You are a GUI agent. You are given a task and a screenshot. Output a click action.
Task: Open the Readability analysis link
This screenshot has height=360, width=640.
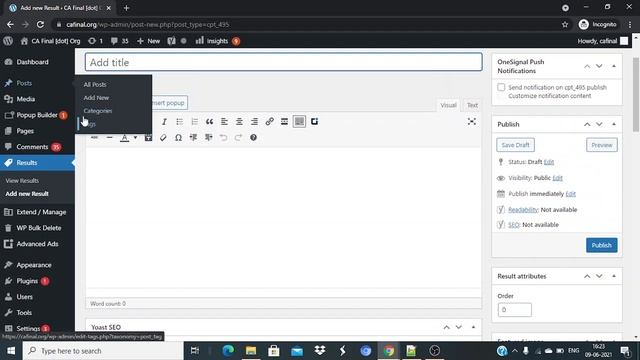(x=523, y=210)
